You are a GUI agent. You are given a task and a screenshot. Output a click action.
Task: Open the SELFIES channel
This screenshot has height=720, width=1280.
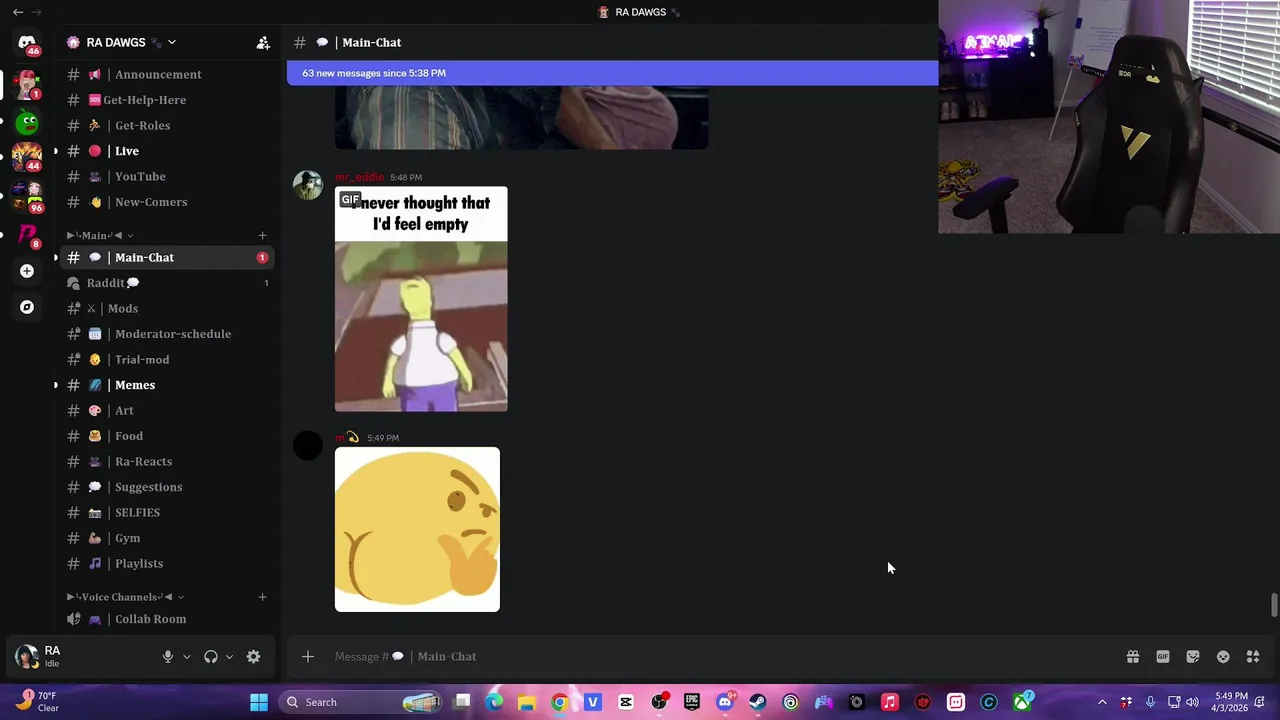[x=167, y=512]
